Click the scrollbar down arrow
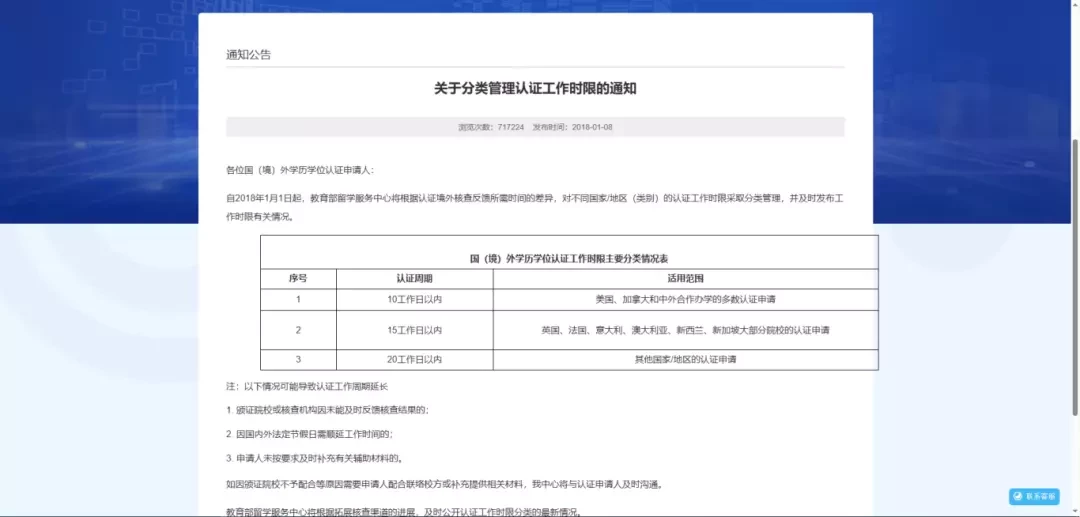Screen dimensions: 1080x517 click(x=1075, y=512)
